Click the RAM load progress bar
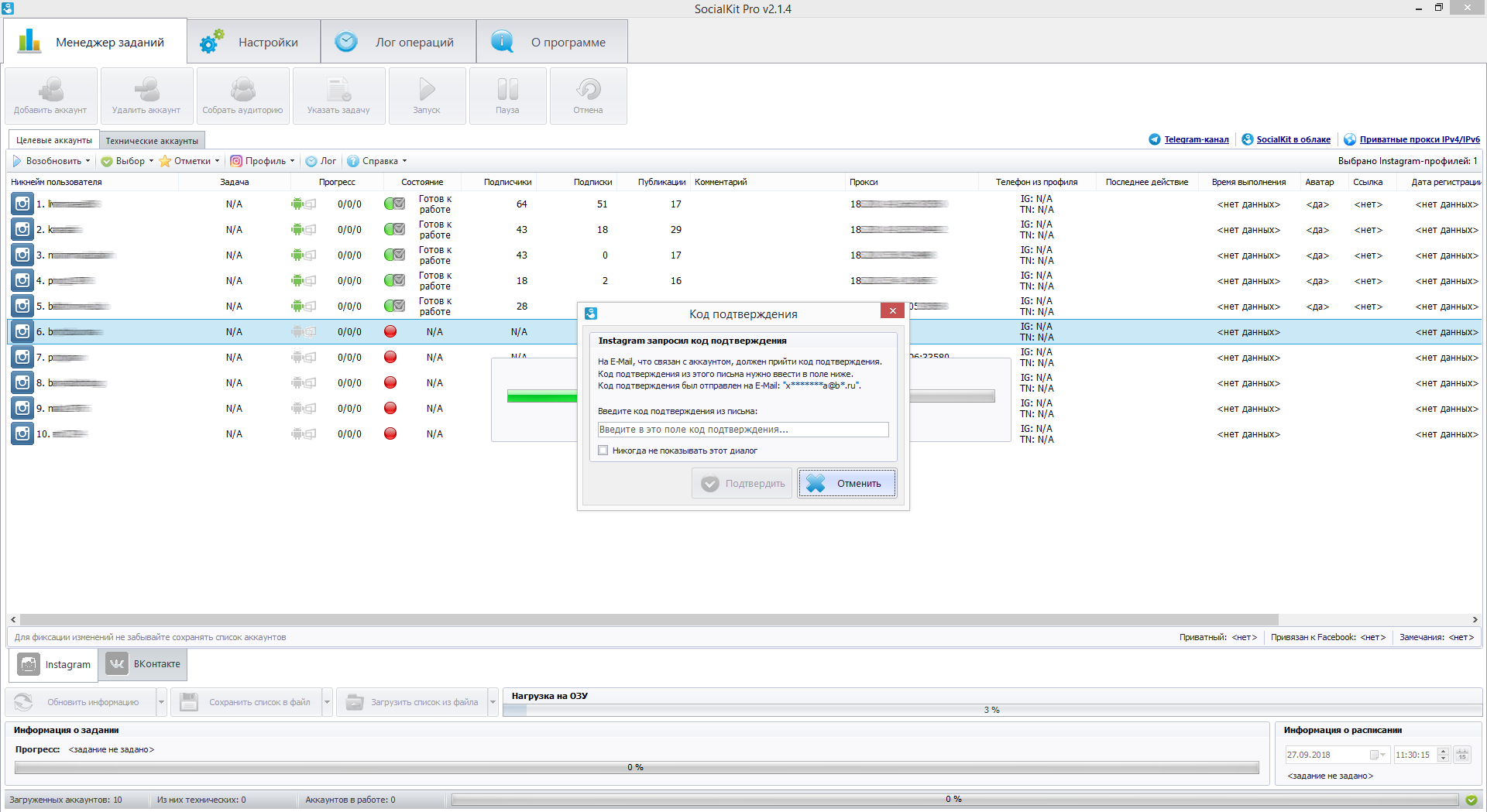This screenshot has height=812, width=1487. coord(992,710)
